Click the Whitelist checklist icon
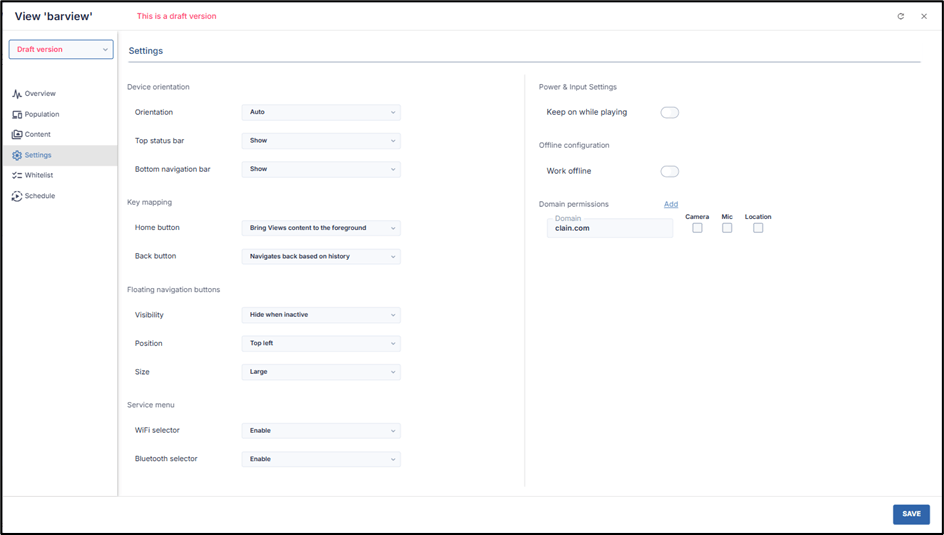Viewport: 944px width, 535px height. pyautogui.click(x=17, y=176)
